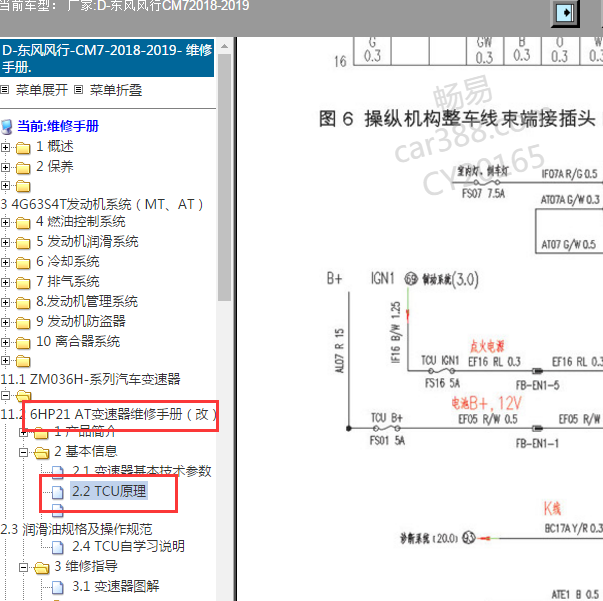Select 2 基本信息 folder label
Viewport: 603px width, 601px height.
tap(86, 451)
